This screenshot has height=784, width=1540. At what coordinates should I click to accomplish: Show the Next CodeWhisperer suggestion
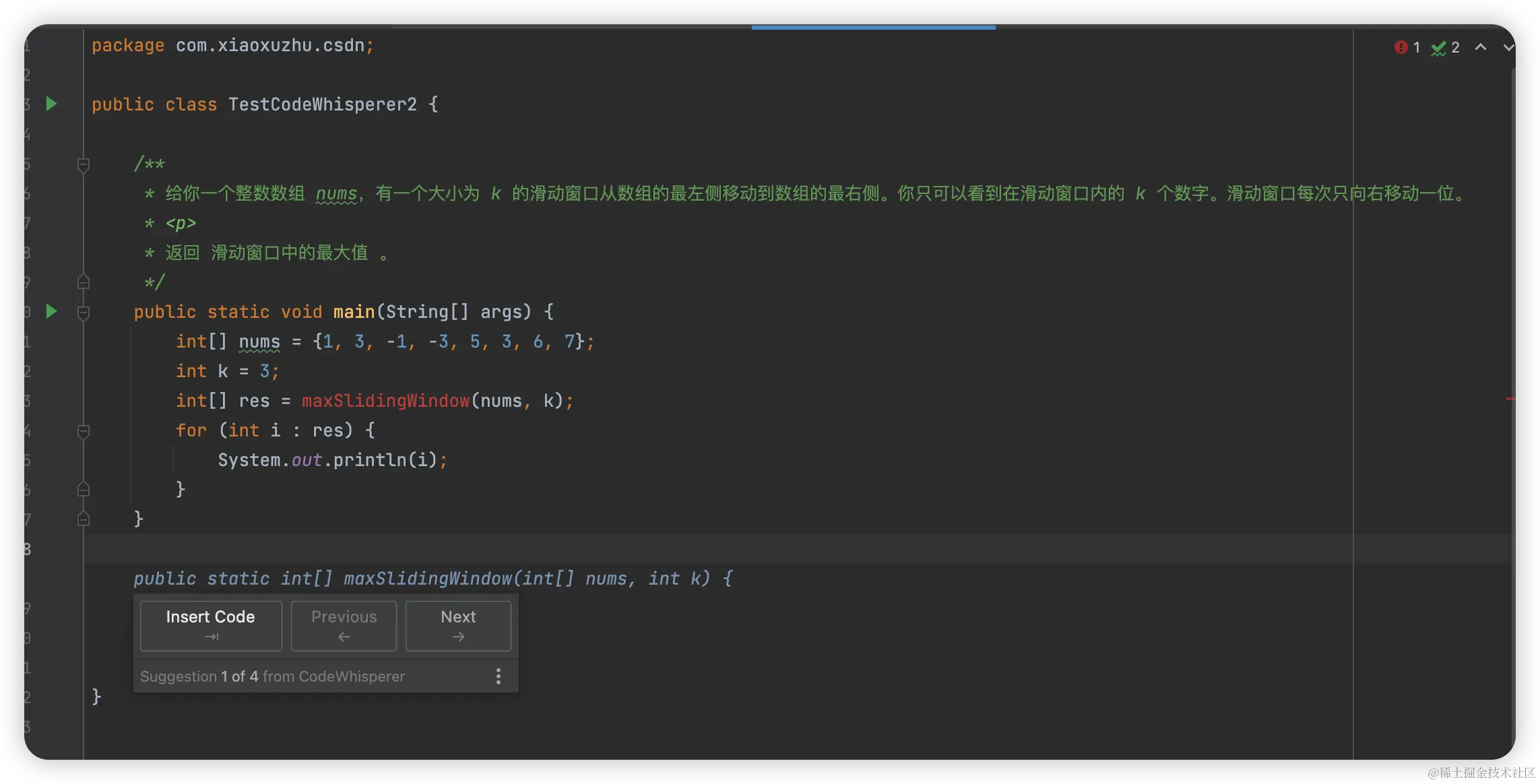coord(458,626)
